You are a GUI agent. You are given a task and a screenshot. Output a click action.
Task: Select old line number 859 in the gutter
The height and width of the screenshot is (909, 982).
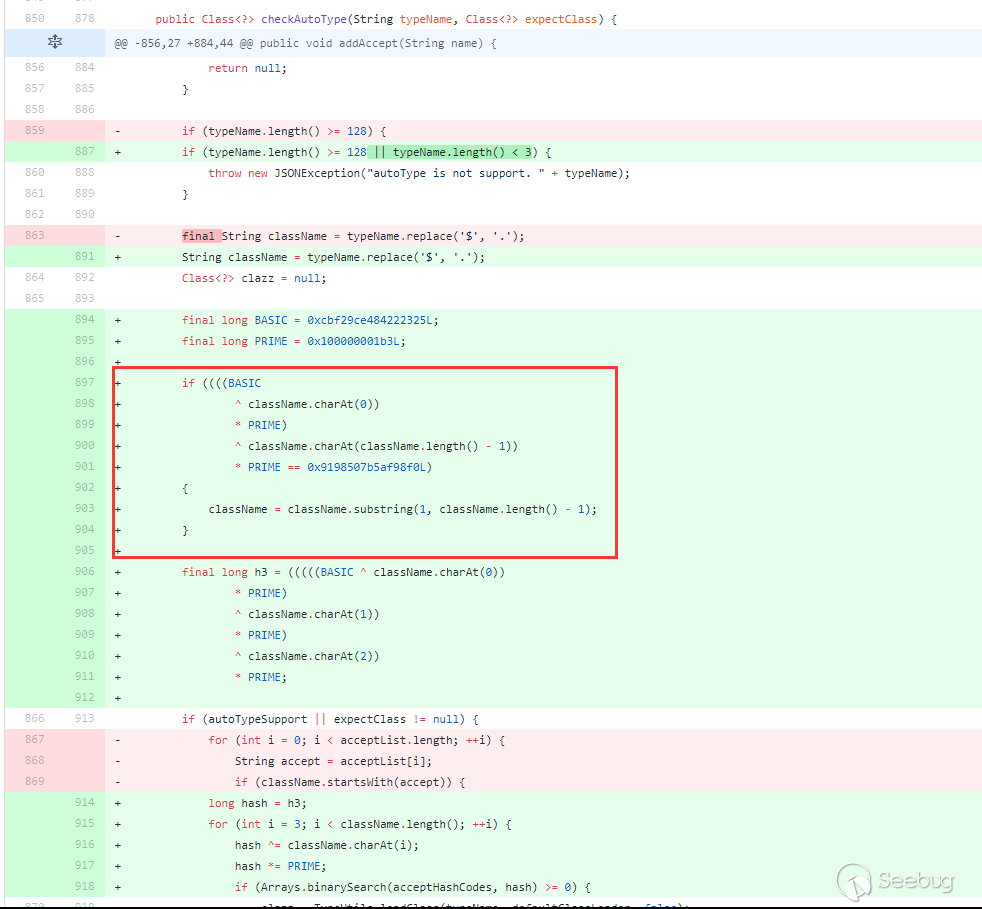point(34,130)
